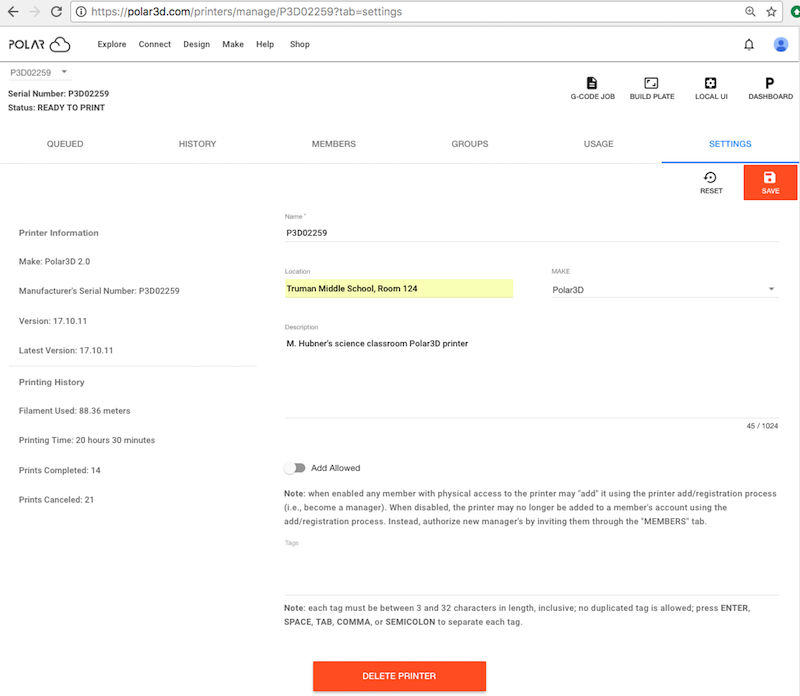Click the 'Version: 17.10.11' text
This screenshot has width=800, height=696.
53,321
